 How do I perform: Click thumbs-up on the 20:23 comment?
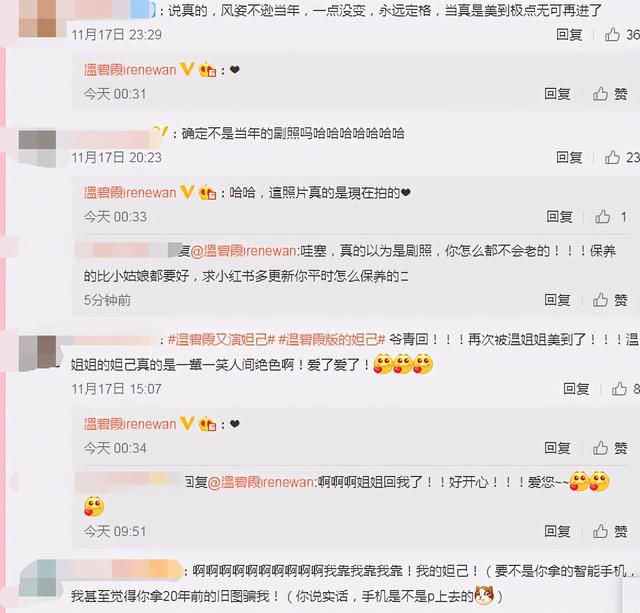click(612, 158)
